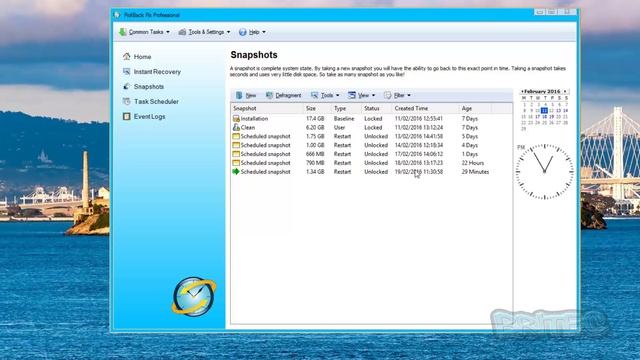Sort by the Snapshot column header
This screenshot has height=360, width=640.
click(267, 108)
